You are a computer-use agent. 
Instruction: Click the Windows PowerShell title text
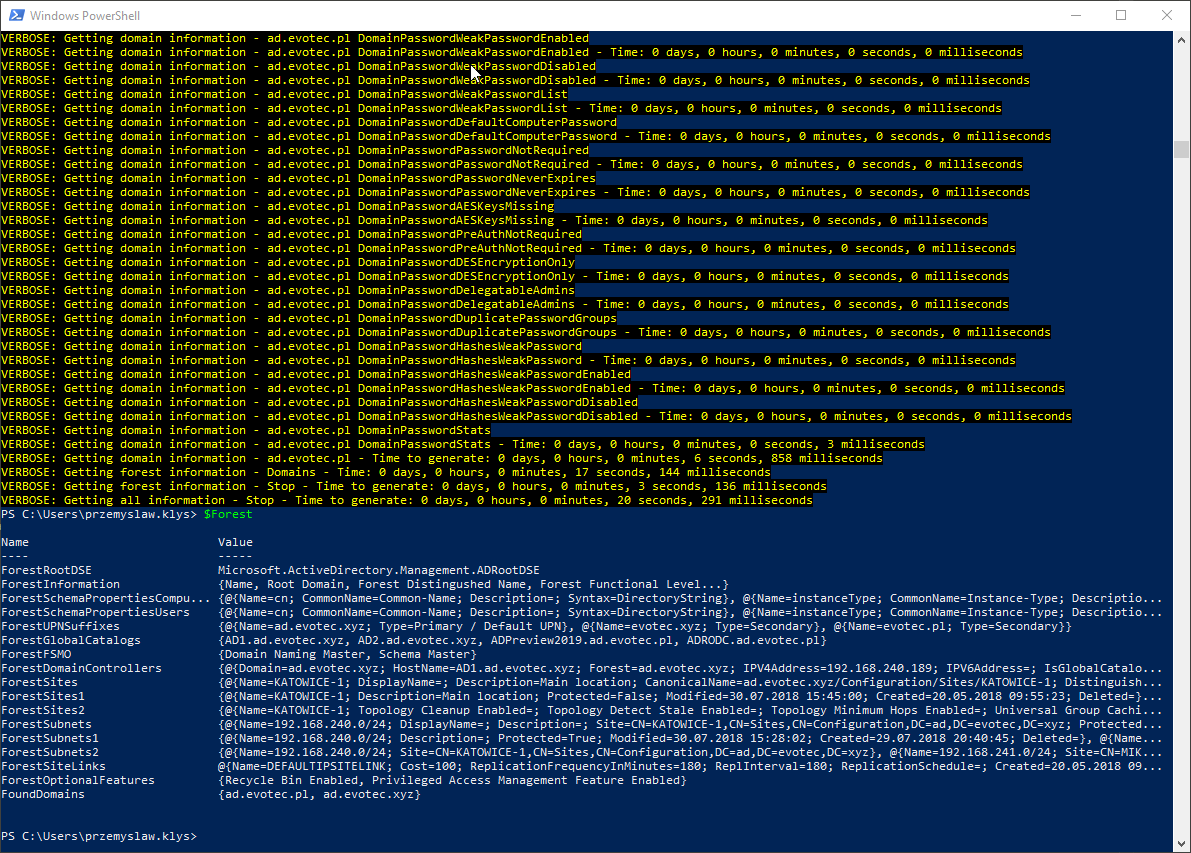click(x=85, y=15)
